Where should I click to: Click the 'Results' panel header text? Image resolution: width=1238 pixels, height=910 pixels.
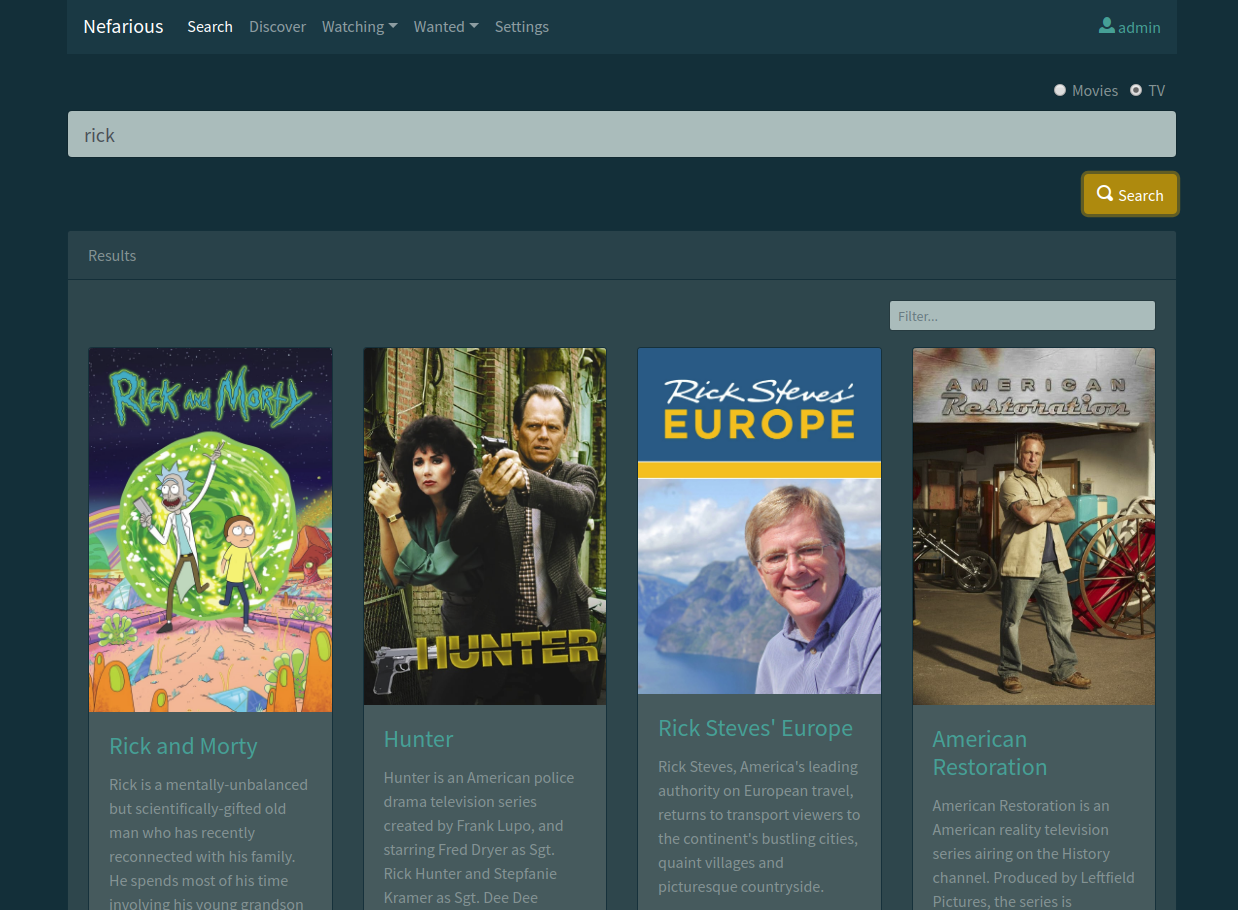click(112, 256)
